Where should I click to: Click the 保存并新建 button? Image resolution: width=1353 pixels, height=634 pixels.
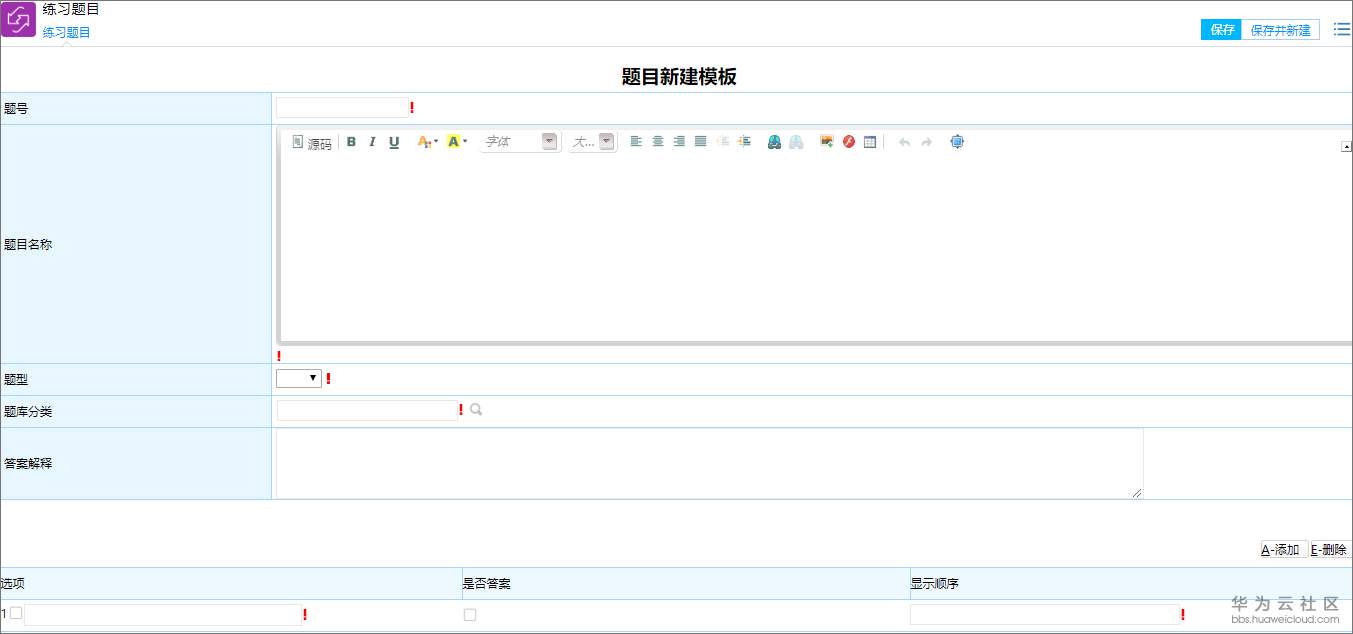click(1282, 29)
